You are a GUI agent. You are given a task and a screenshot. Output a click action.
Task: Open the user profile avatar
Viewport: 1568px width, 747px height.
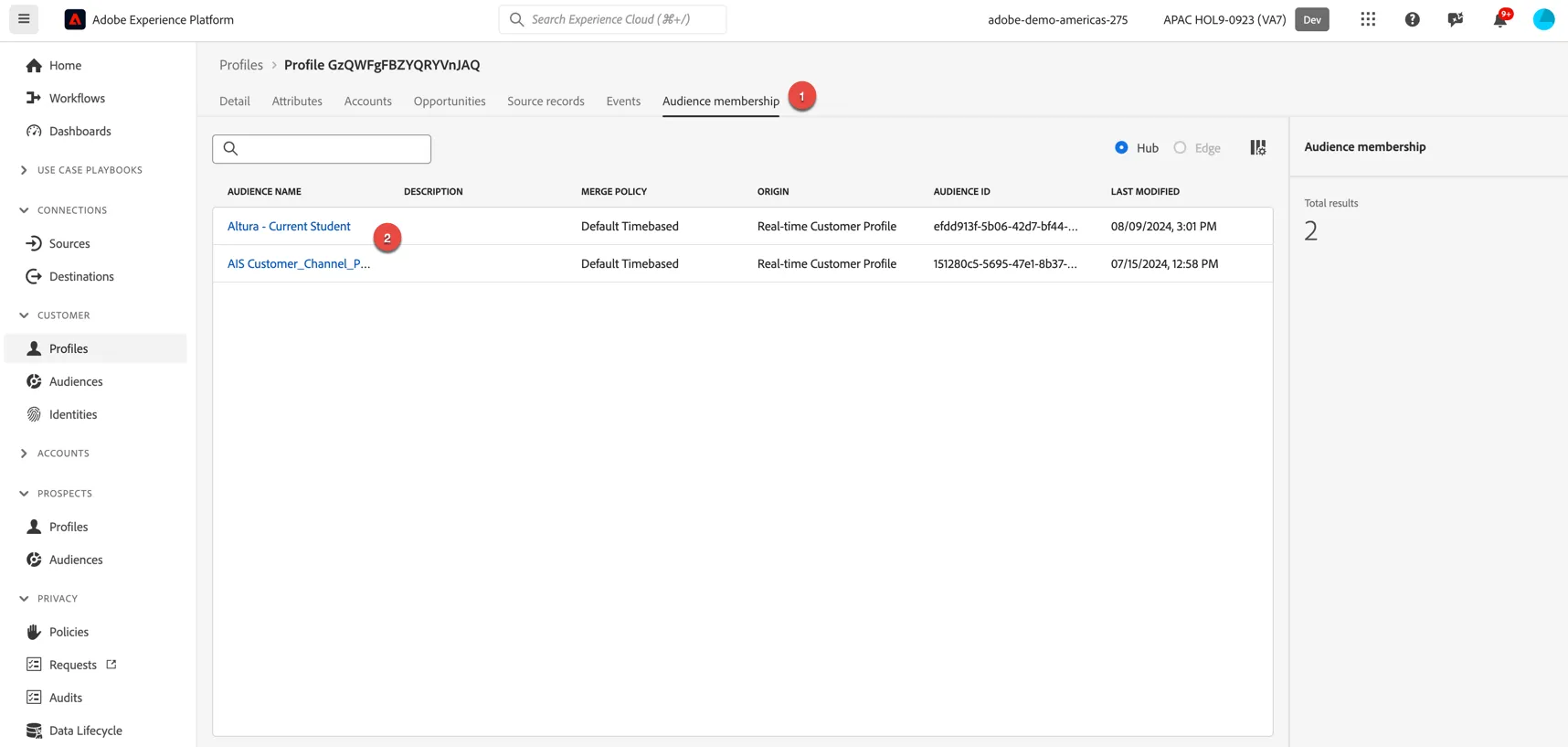click(x=1543, y=19)
